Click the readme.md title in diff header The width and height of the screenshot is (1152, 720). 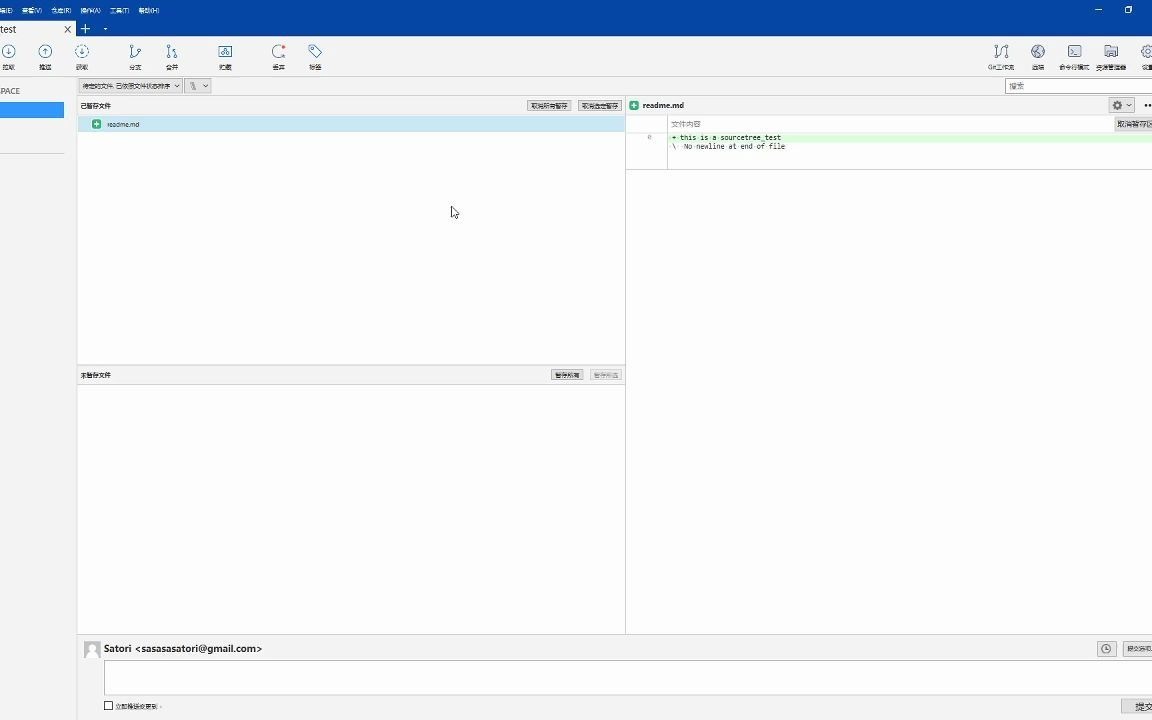pyautogui.click(x=663, y=105)
